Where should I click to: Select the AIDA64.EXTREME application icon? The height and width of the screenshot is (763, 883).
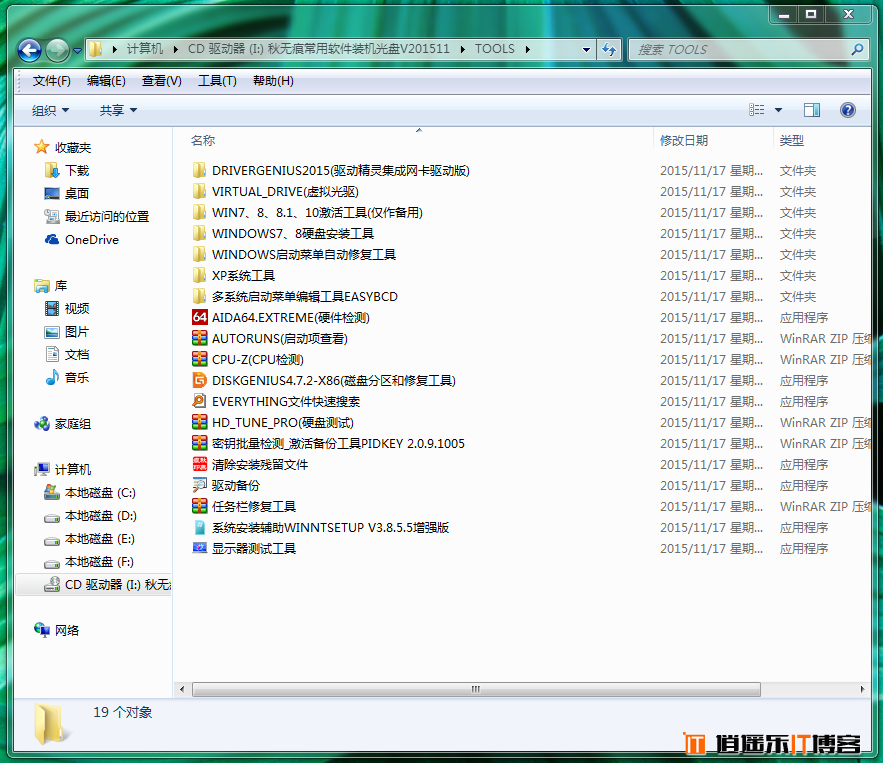coord(199,317)
